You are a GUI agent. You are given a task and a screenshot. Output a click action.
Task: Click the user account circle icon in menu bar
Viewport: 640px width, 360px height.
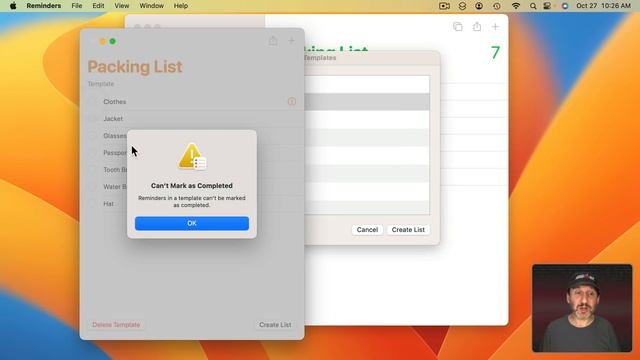479,6
